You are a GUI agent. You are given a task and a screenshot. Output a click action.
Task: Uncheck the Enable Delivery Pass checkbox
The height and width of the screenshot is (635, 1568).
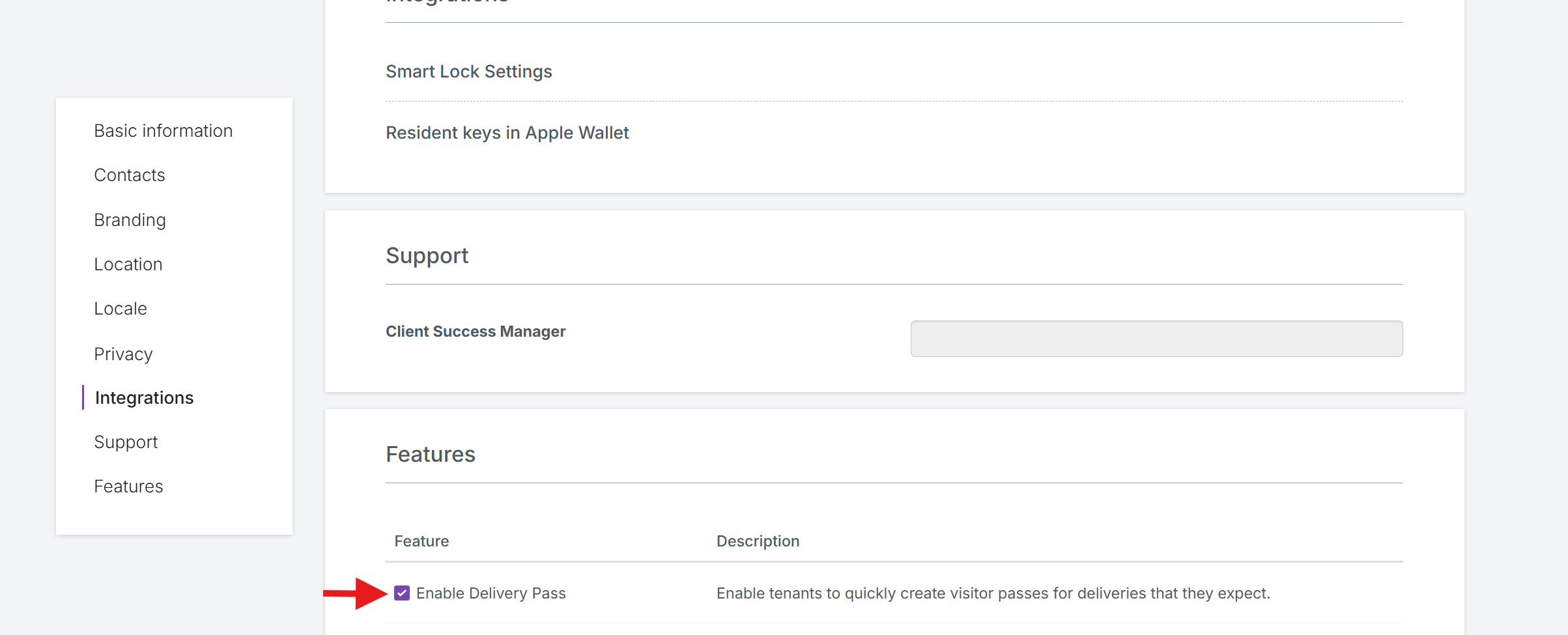(x=402, y=593)
